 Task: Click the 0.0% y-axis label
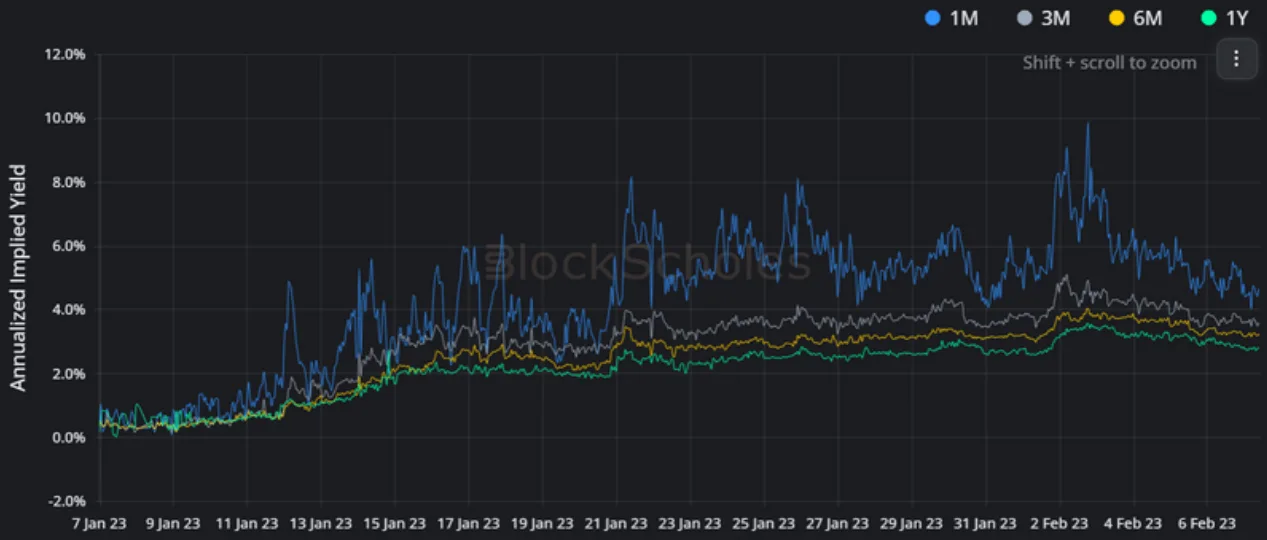[x=68, y=438]
